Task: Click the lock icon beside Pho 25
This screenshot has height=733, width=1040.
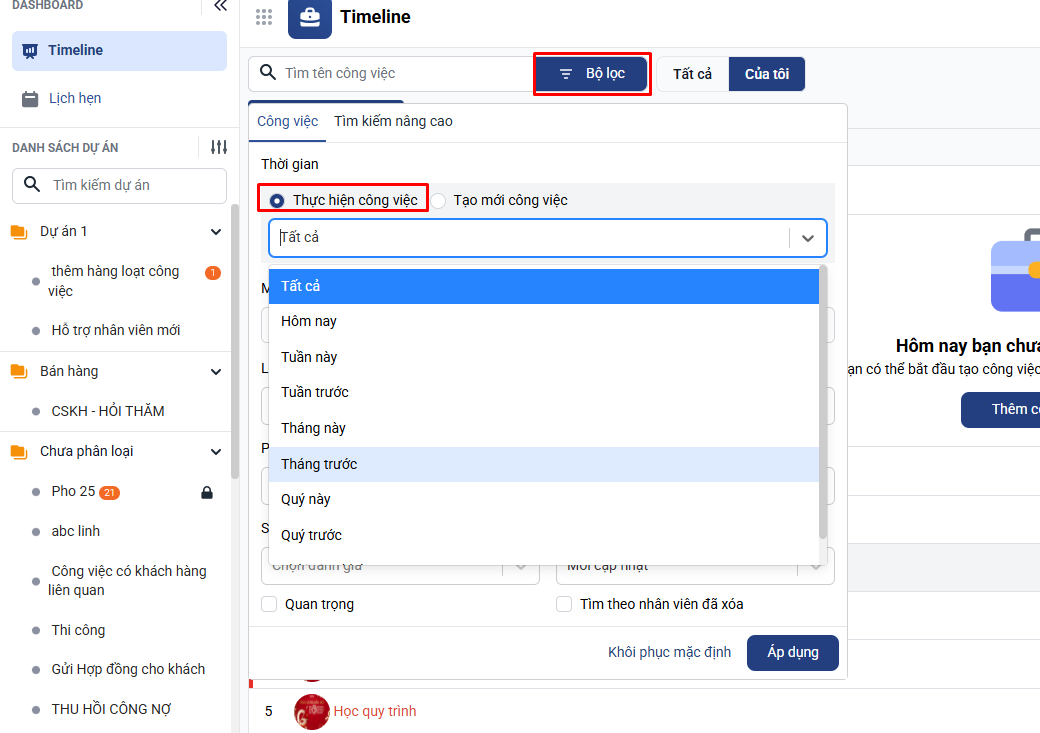Action: [x=207, y=492]
